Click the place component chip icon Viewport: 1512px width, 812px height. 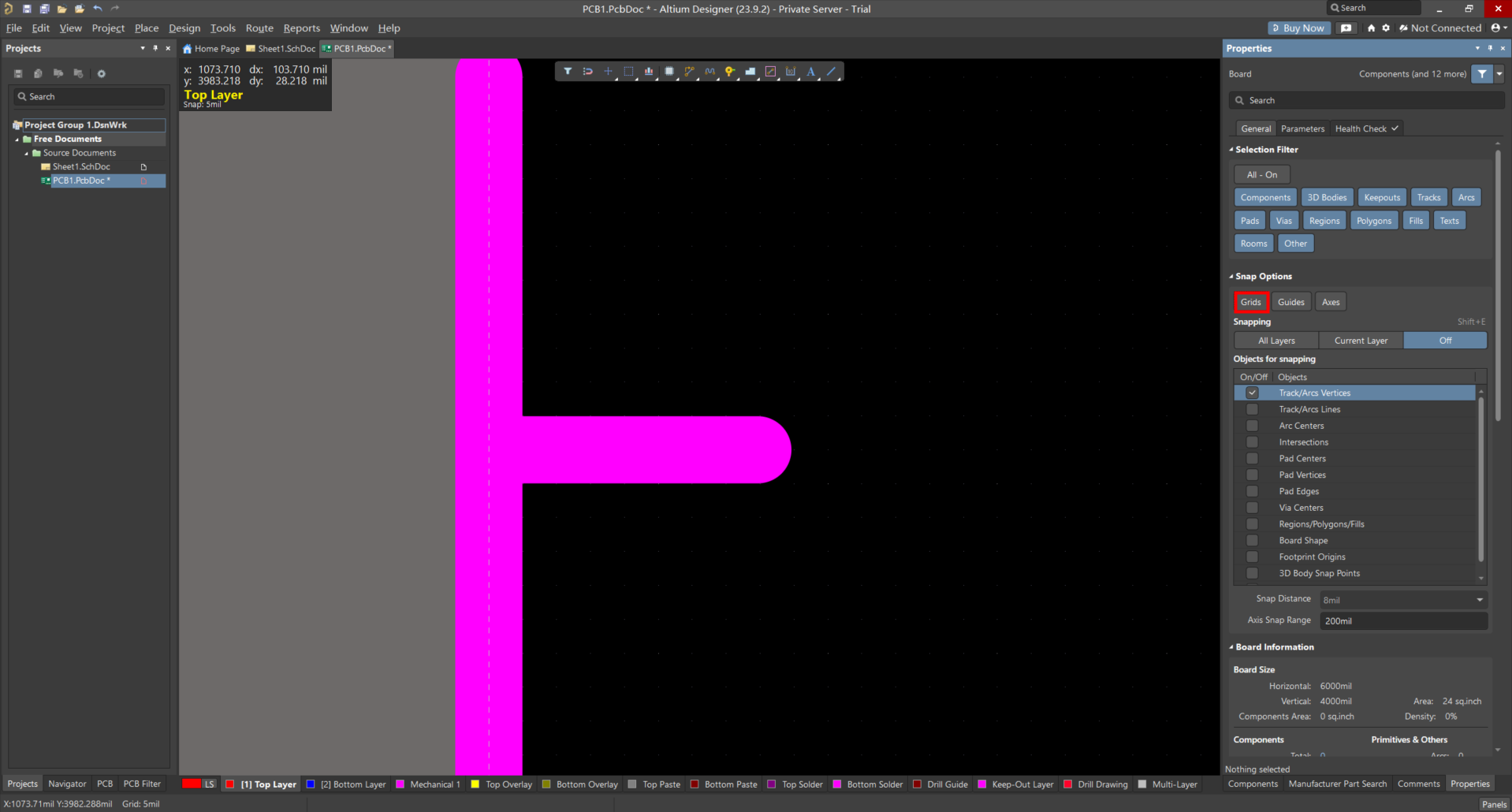coord(669,72)
